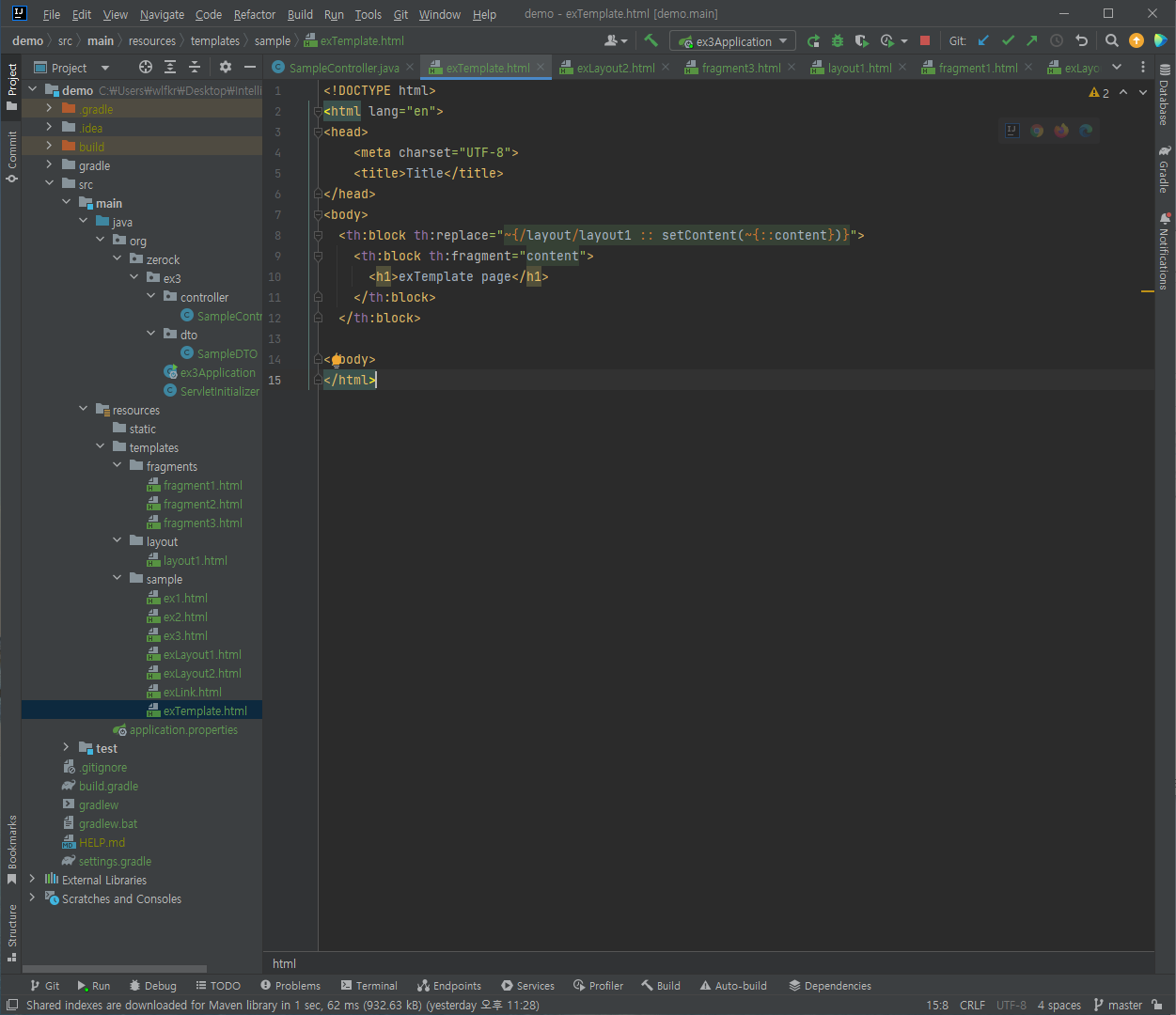Viewport: 1176px width, 1015px height.
Task: Open preview in Chrome browser icon
Action: pyautogui.click(x=1037, y=131)
